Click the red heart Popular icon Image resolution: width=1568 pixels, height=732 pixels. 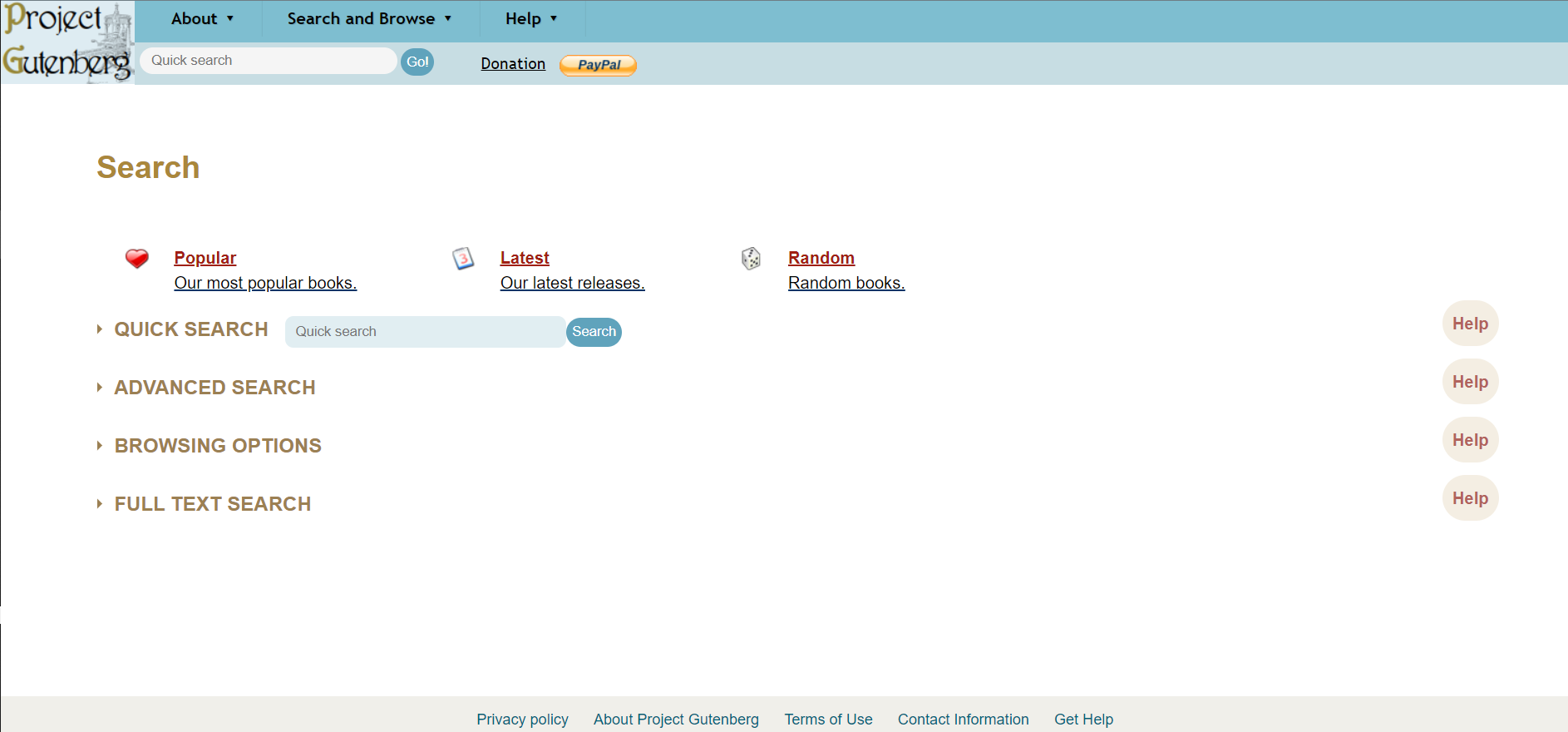[137, 259]
